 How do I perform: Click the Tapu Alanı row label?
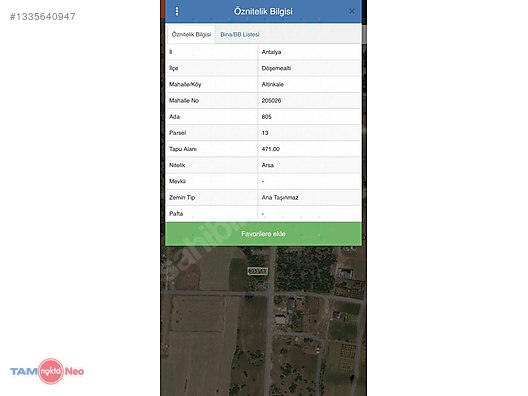183,149
